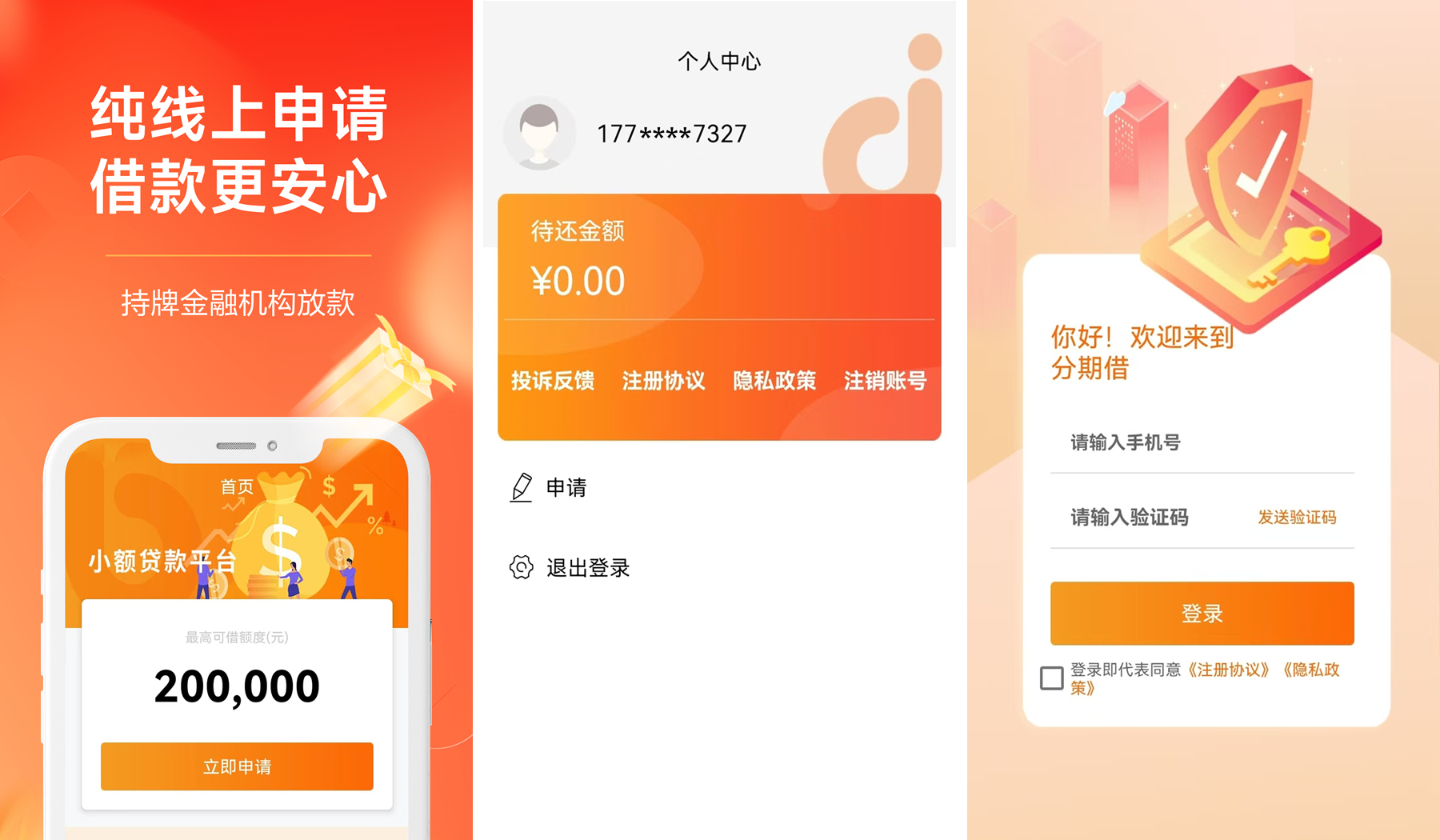
Task: Tap the 立即申请 button
Action: (x=237, y=766)
